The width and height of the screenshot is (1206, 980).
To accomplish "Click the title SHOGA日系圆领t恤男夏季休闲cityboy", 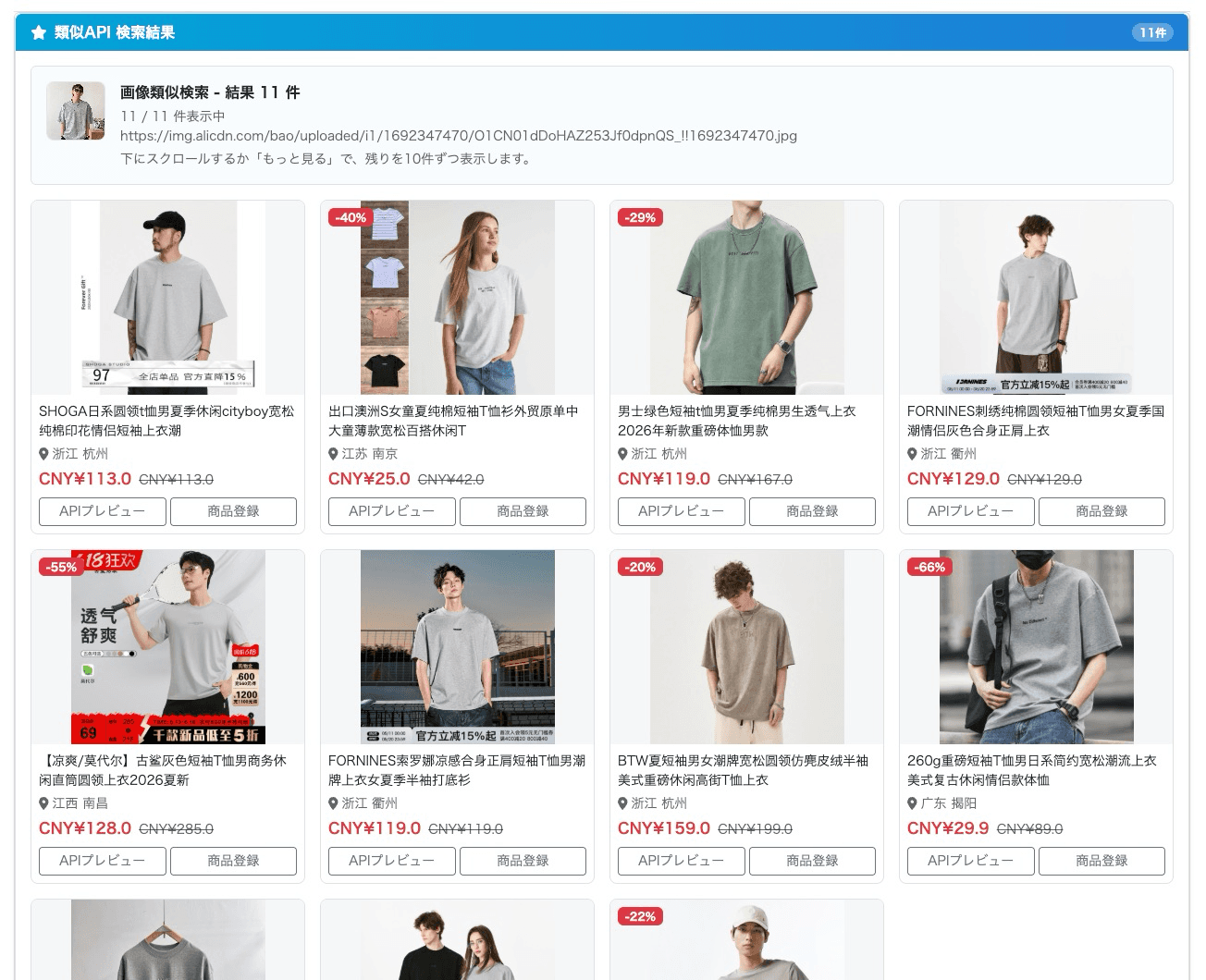I will 166,421.
